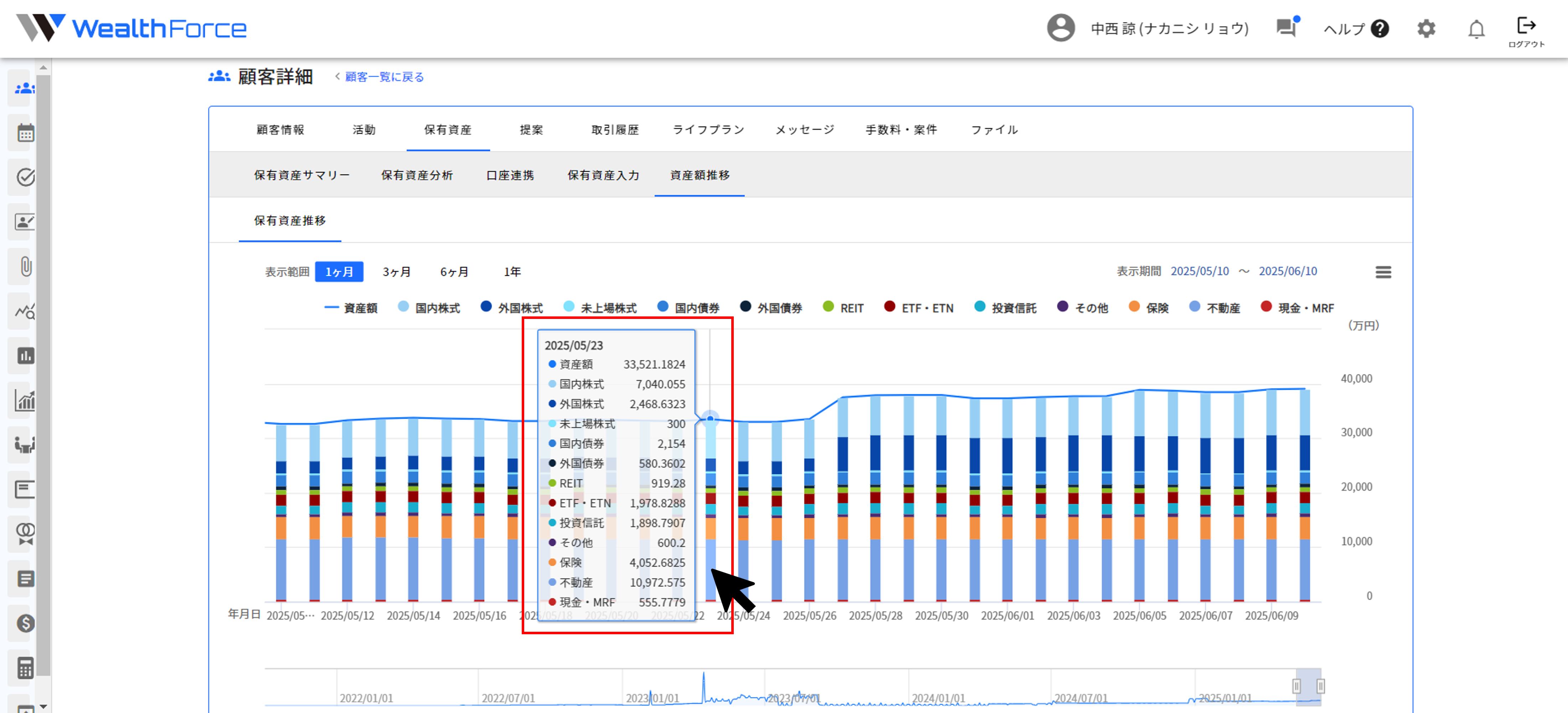Open 保有資産入力 sub-tab

603,175
